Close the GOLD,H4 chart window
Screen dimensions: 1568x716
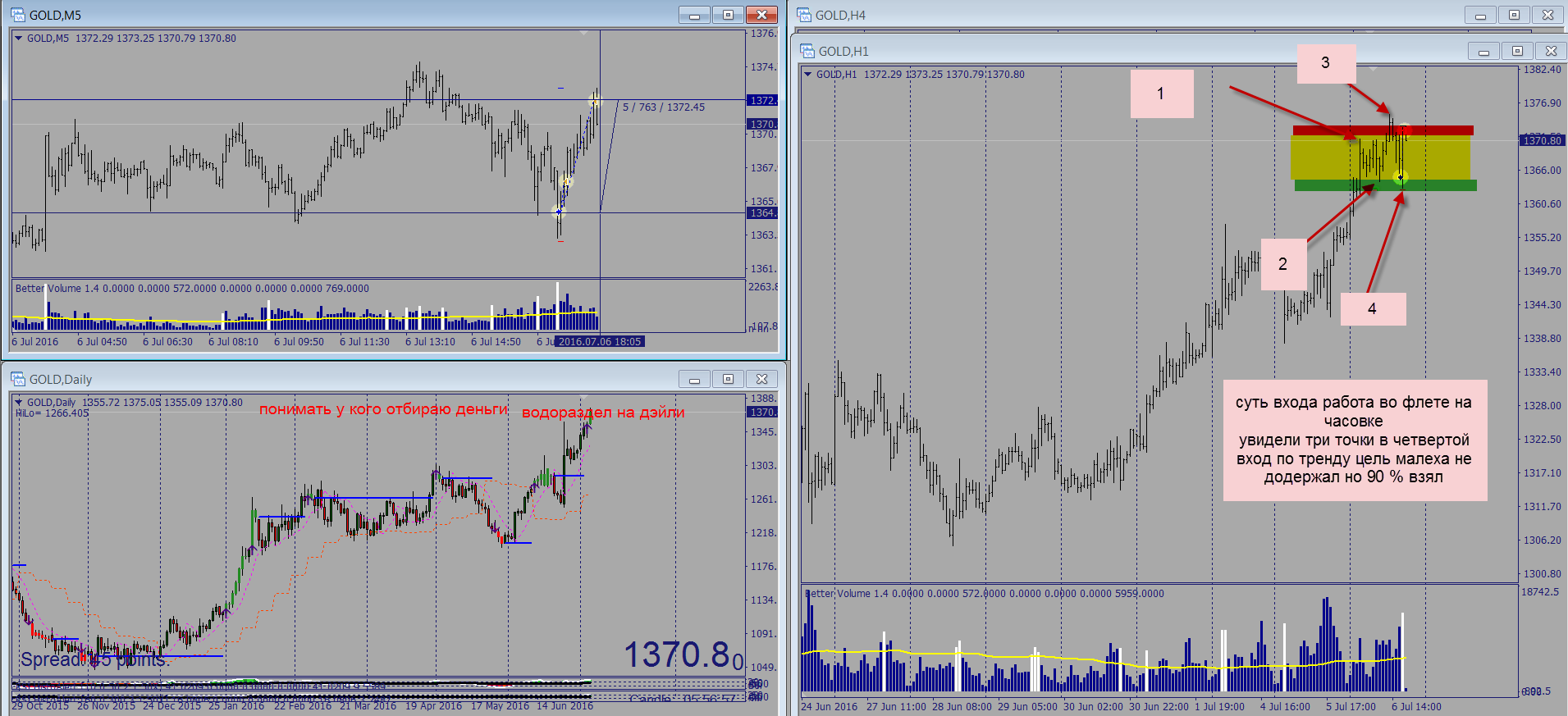click(1547, 15)
